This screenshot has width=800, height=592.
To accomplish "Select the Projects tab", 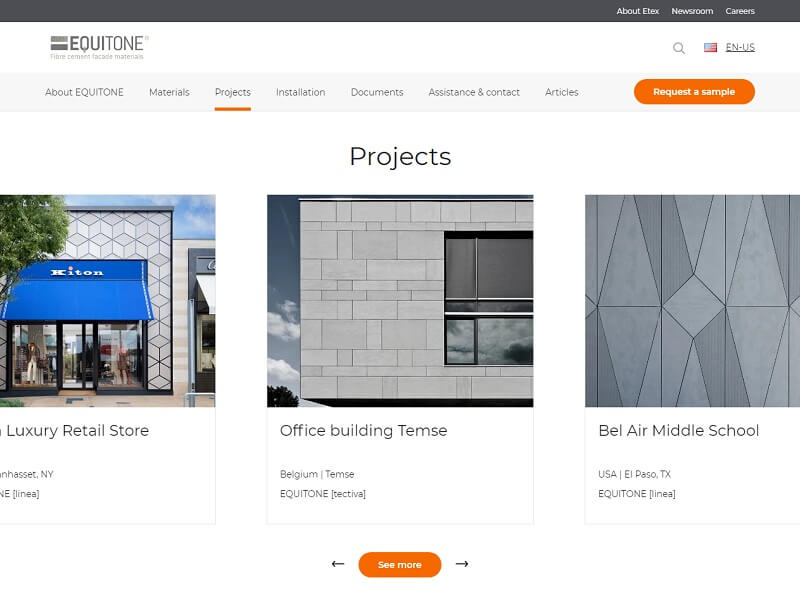I will pyautogui.click(x=232, y=92).
